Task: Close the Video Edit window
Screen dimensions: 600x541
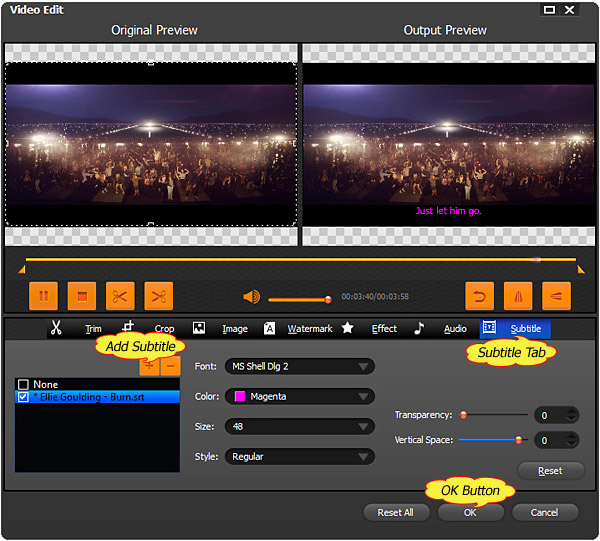Action: coord(569,10)
